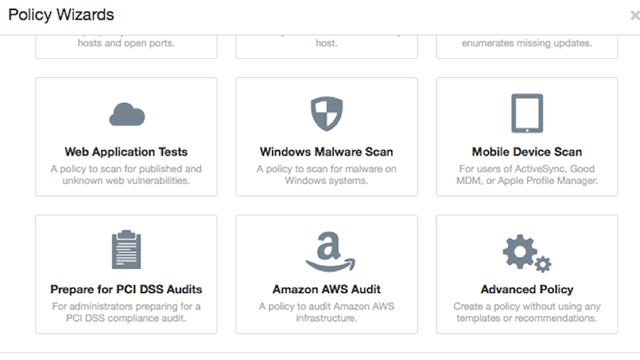Open the Prepare for PCI DSS Audits title
The width and height of the screenshot is (640, 360).
coord(126,289)
